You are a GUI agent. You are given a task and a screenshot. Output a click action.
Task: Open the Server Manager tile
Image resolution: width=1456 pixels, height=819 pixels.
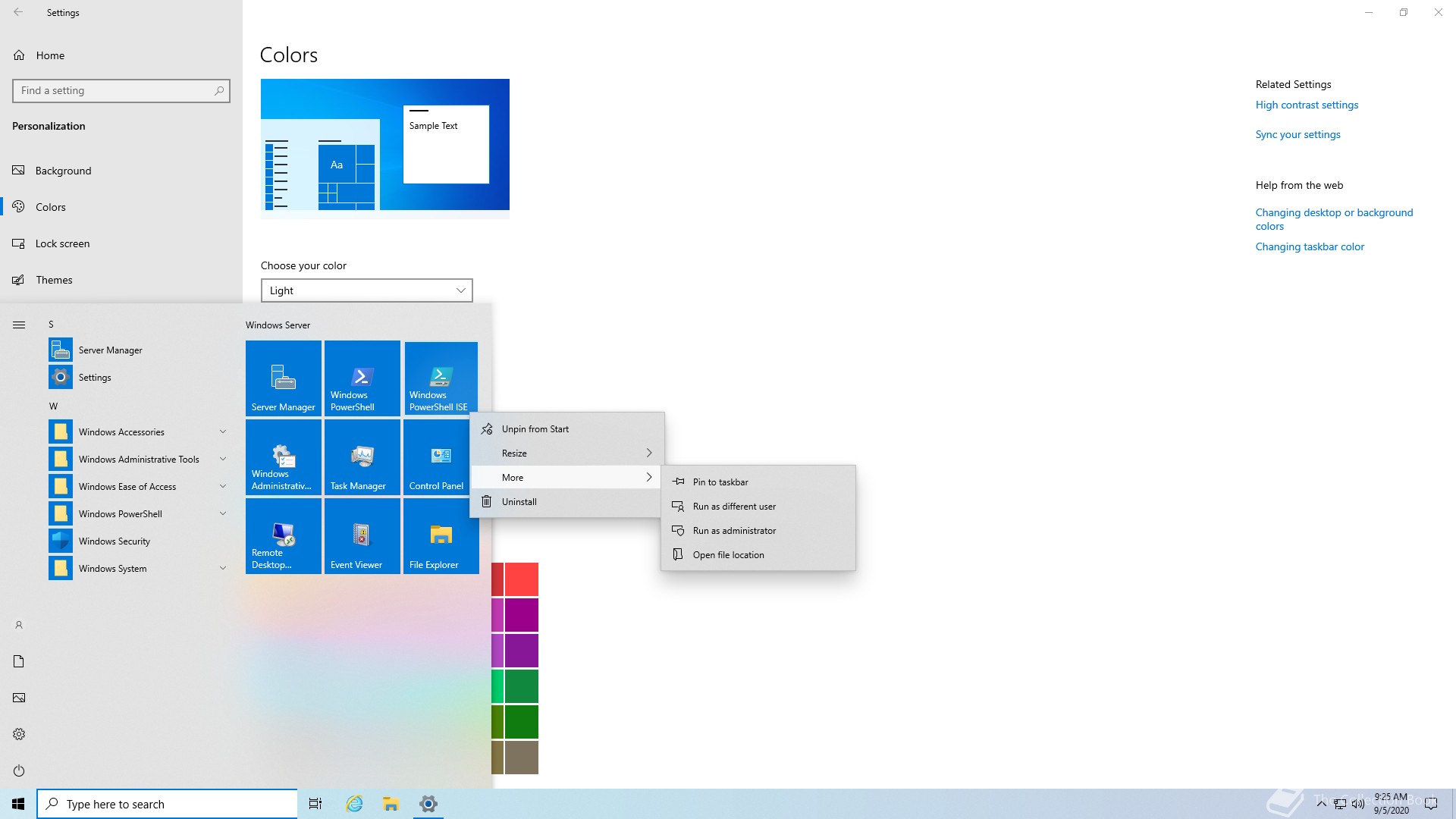point(284,378)
